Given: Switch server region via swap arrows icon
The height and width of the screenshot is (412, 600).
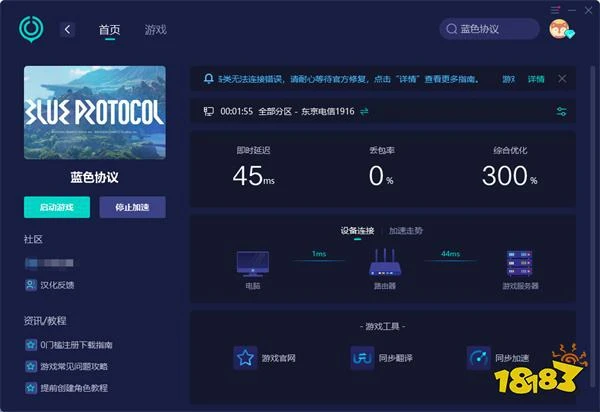Looking at the screenshot, I should tap(364, 111).
